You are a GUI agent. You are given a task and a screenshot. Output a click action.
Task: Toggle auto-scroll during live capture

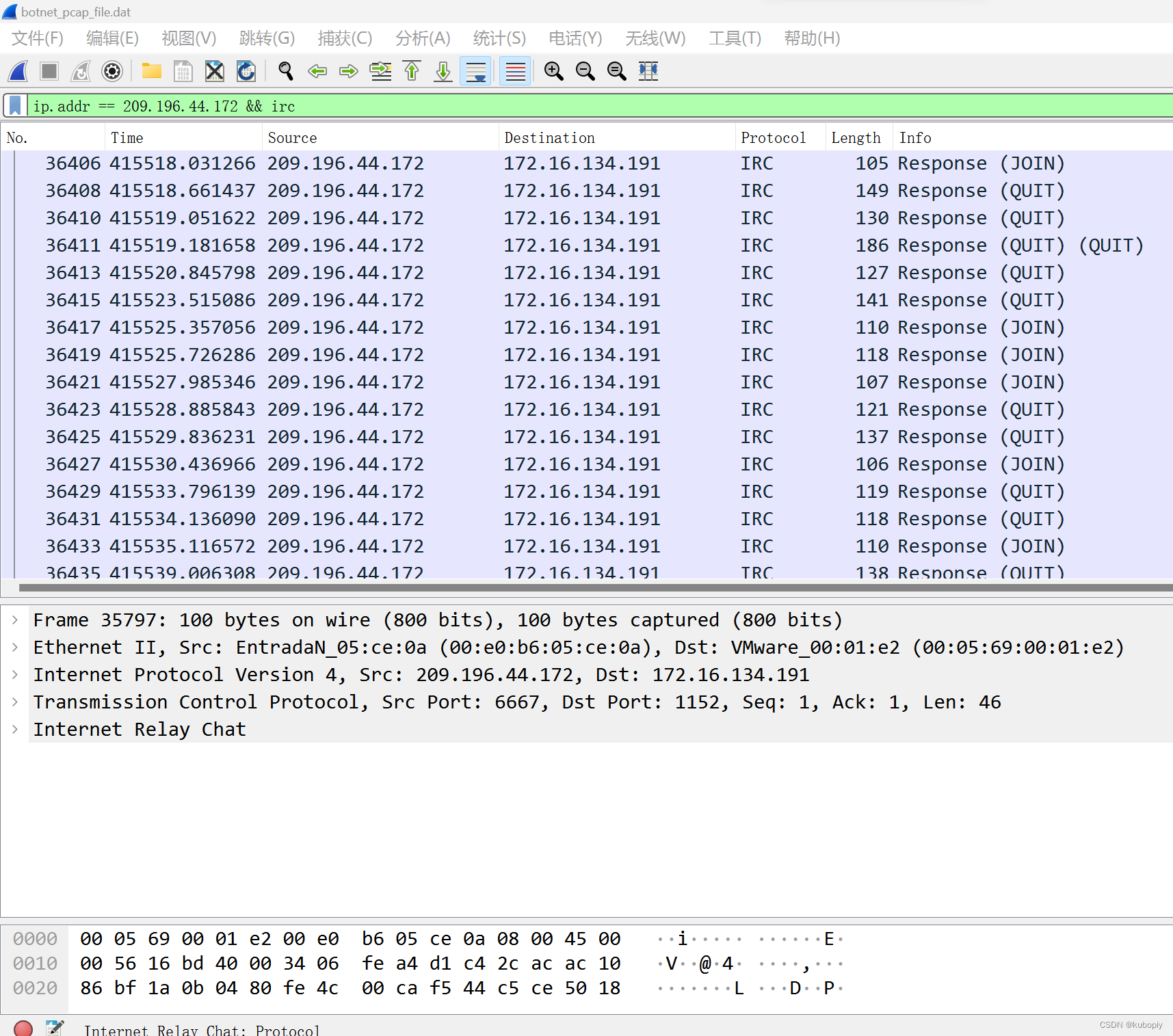pos(475,71)
